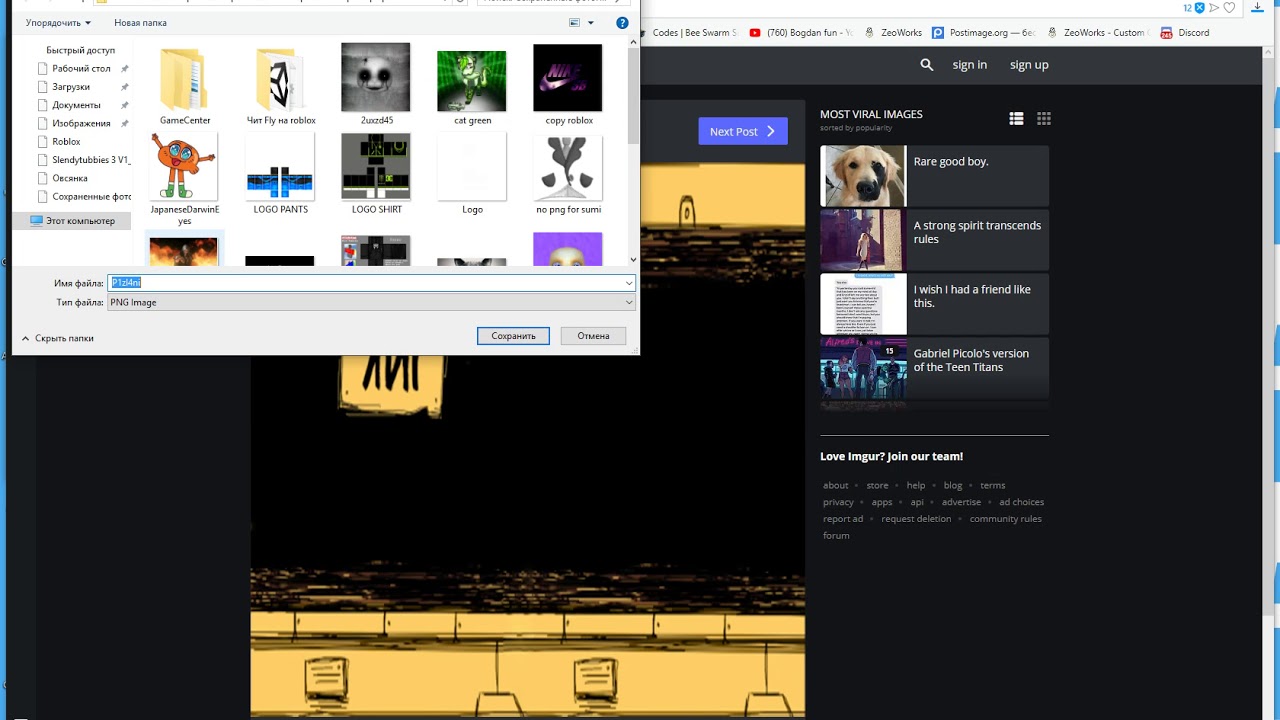Click the browser downloads arrow icon
The height and width of the screenshot is (720, 1280).
coord(1256,8)
